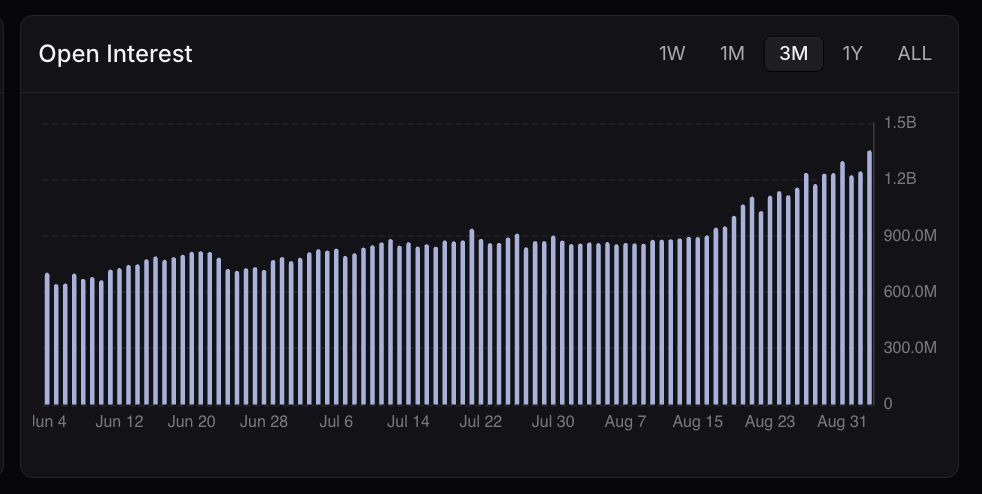Click the Jul 14 x-axis label

[408, 422]
